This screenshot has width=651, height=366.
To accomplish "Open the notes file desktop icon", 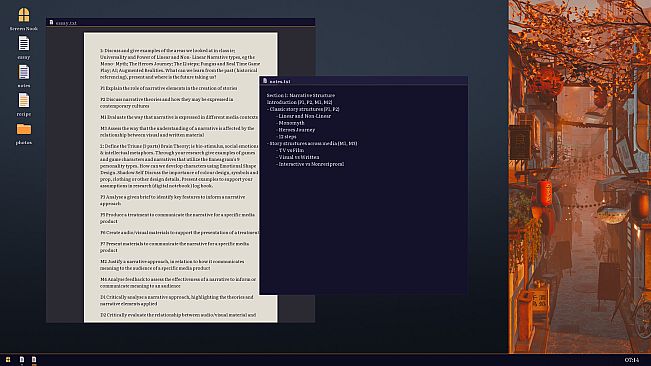I will (24, 76).
